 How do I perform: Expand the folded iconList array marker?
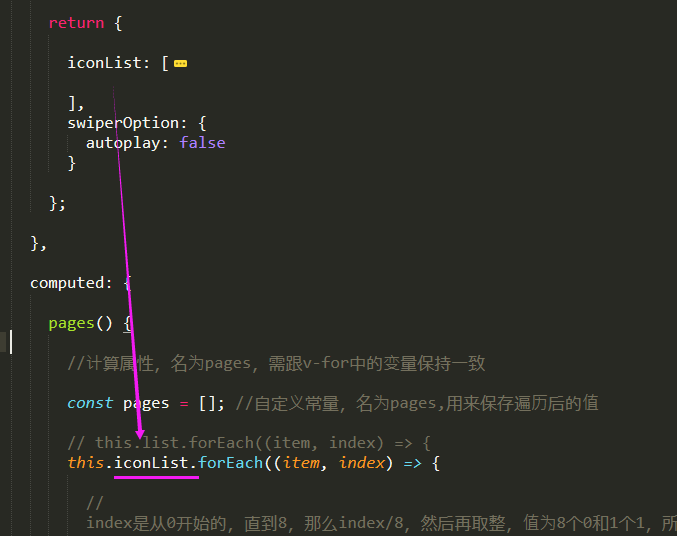point(180,63)
